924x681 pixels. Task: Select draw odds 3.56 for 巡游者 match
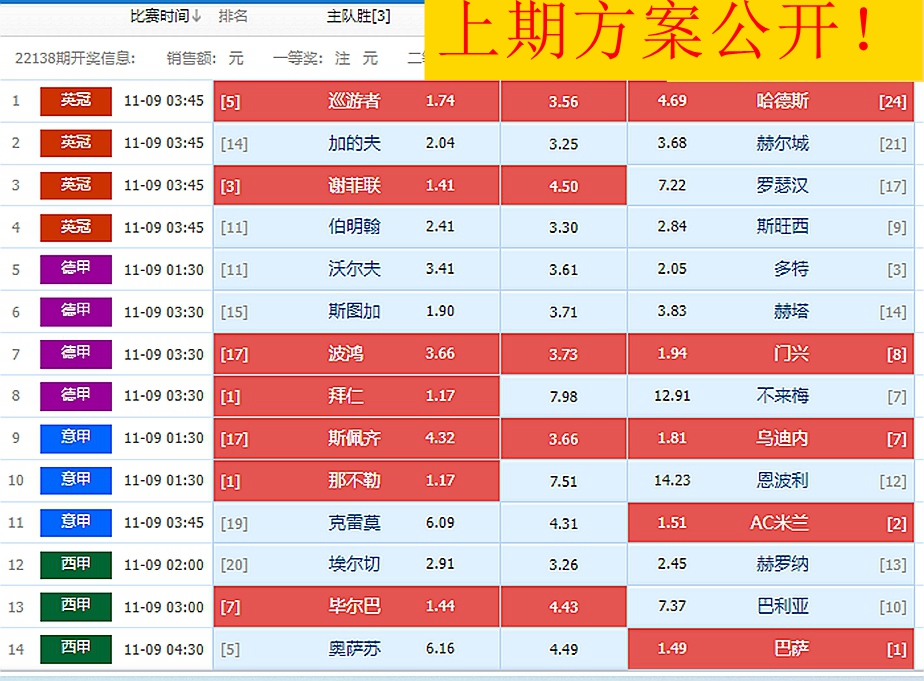[563, 101]
